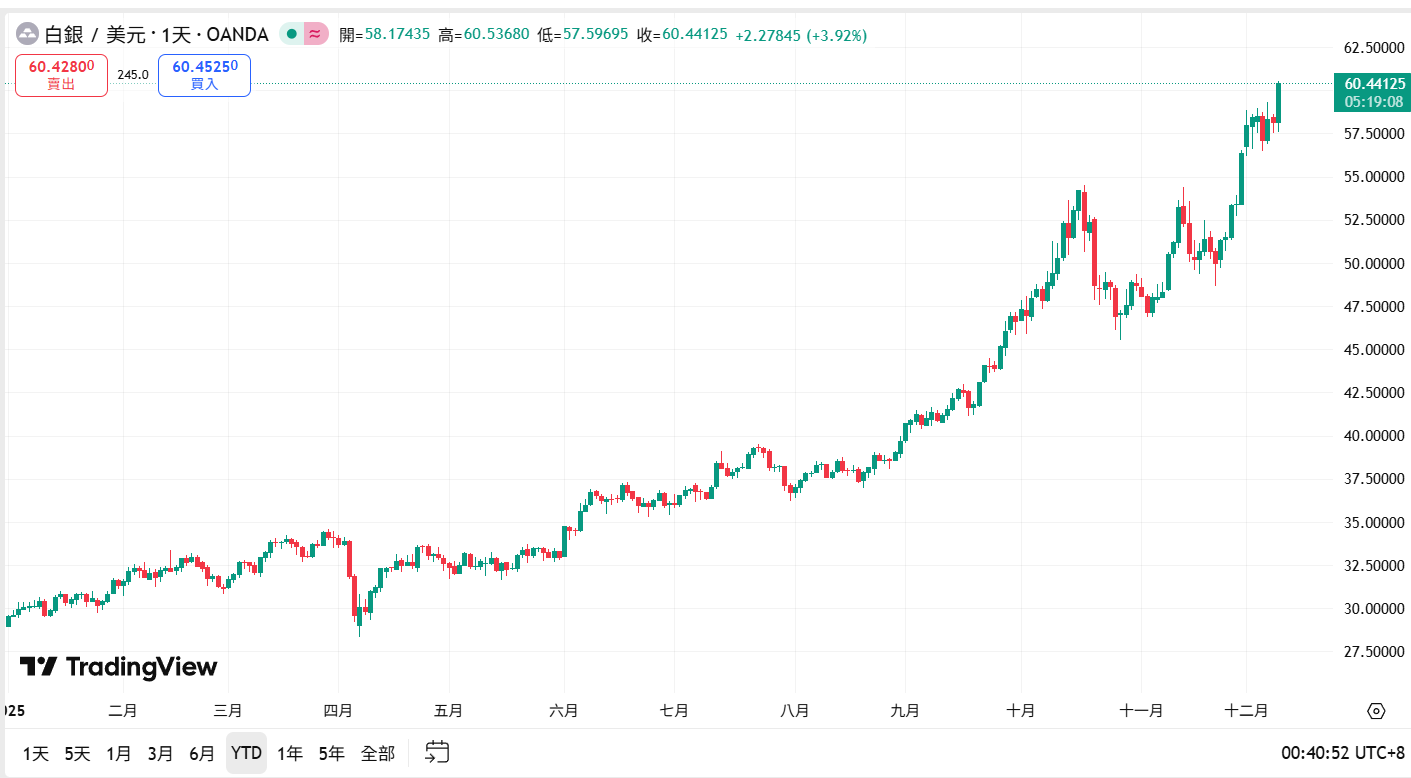The width and height of the screenshot is (1411, 778).
Task: Click the red 賣出 sell button
Action: tap(61, 75)
